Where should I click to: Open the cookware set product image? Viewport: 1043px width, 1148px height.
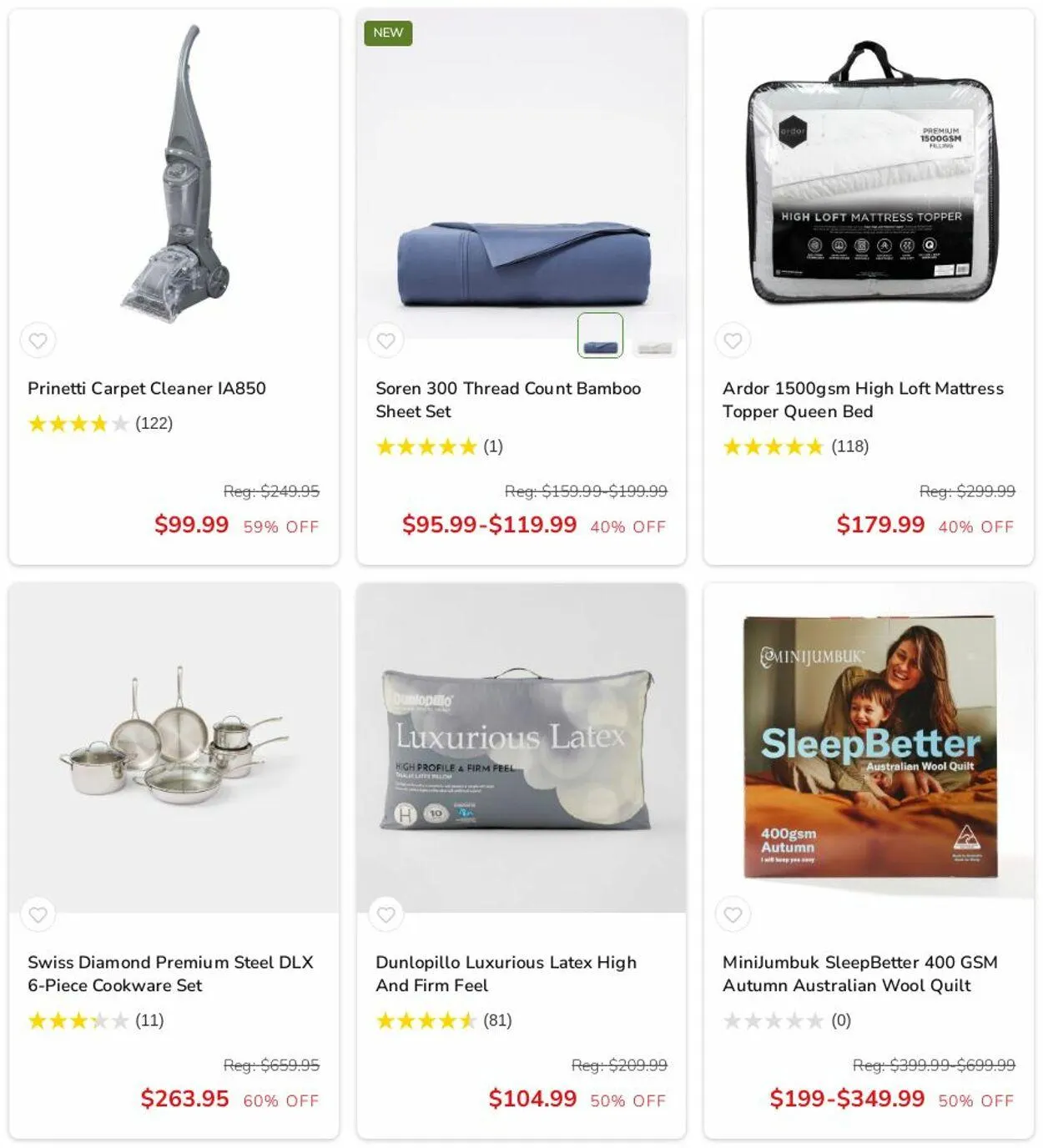[x=174, y=737]
